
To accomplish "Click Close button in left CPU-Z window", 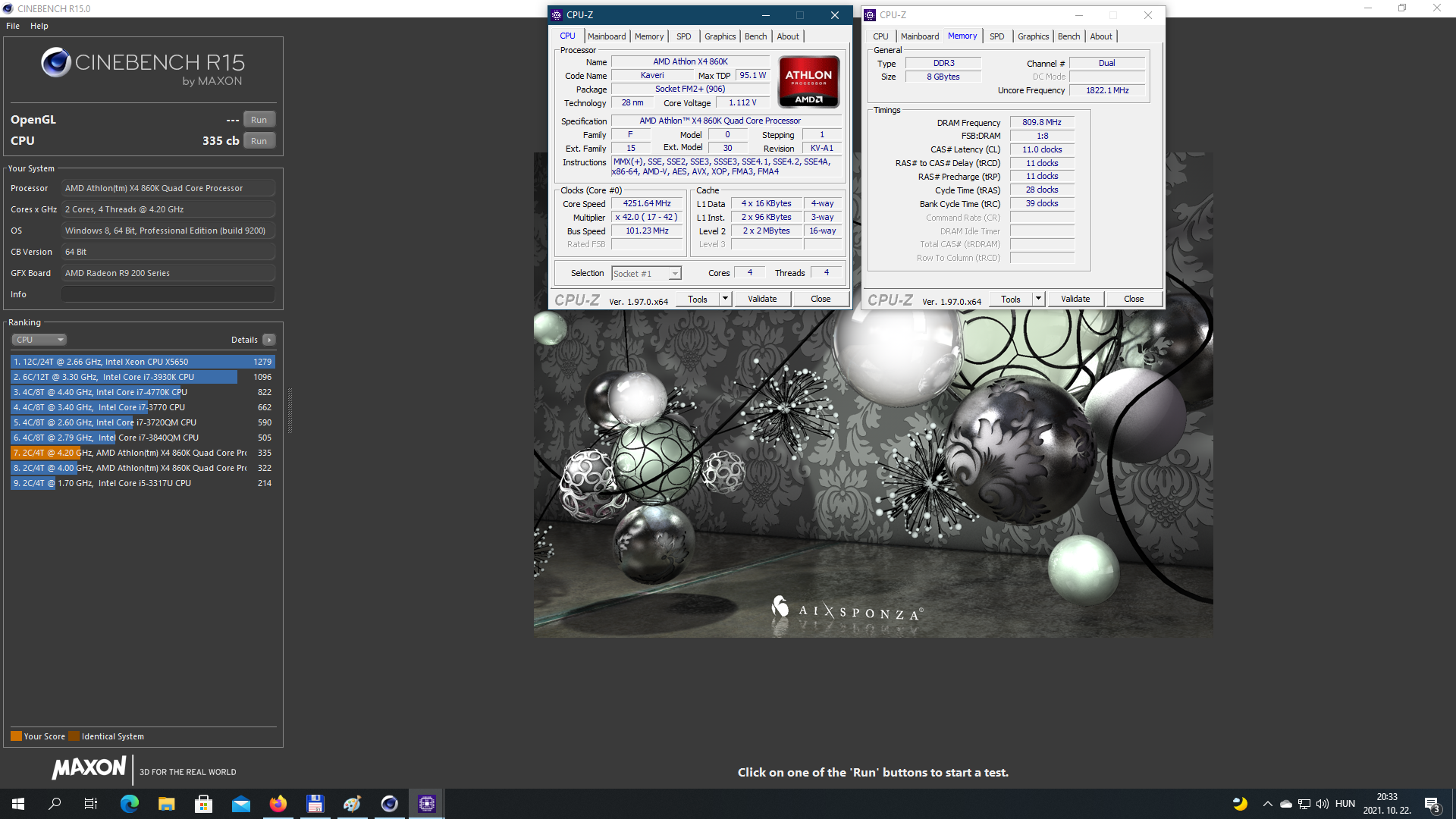I will (821, 299).
